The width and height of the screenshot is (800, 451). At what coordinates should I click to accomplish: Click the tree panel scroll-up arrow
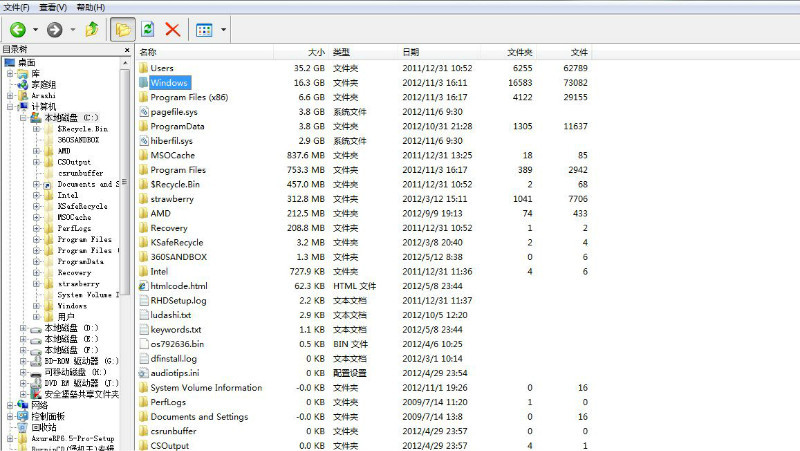(x=126, y=63)
